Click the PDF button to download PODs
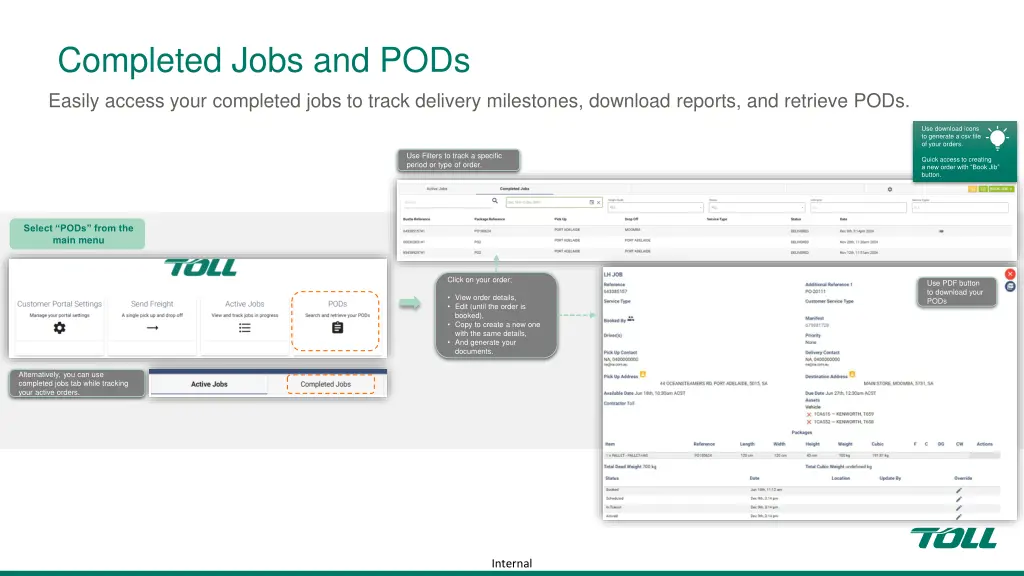This screenshot has height=576, width=1024. 1010,287
